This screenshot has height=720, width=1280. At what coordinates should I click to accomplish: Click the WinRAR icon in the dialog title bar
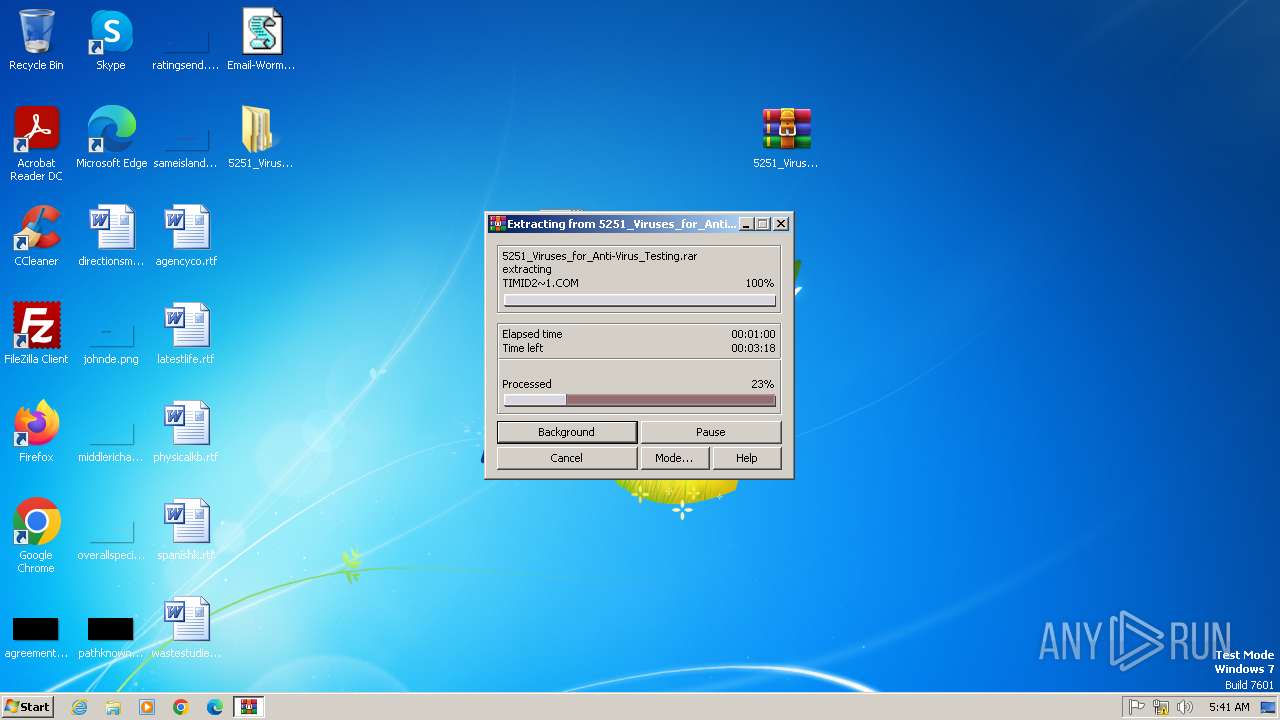click(496, 224)
